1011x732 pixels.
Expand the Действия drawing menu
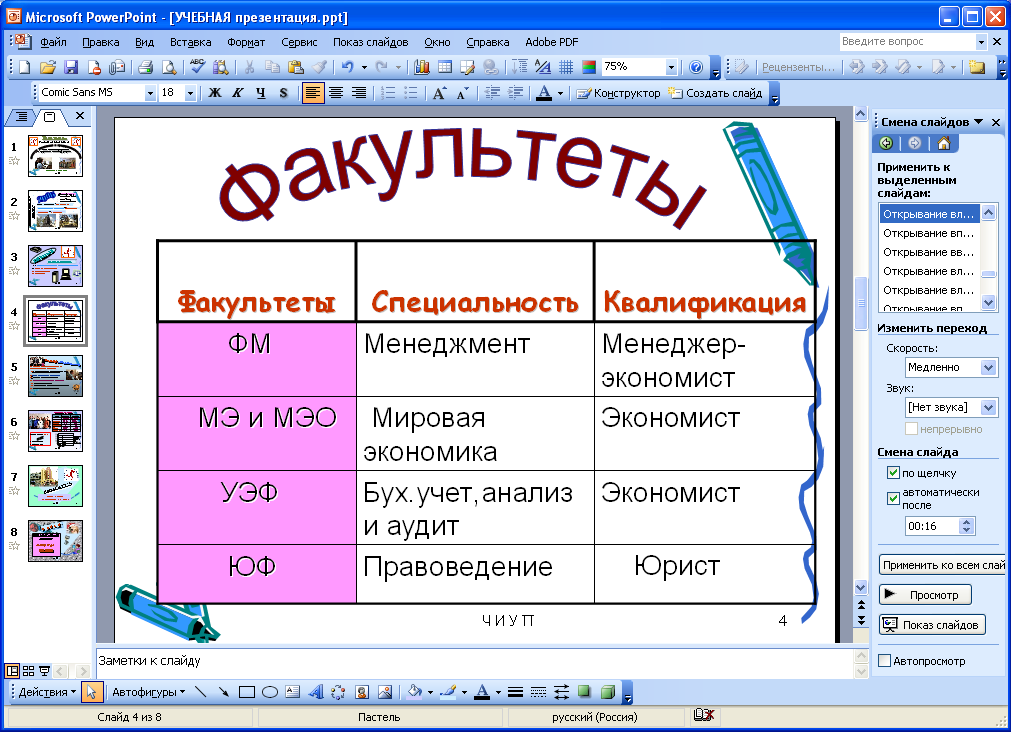click(x=47, y=692)
